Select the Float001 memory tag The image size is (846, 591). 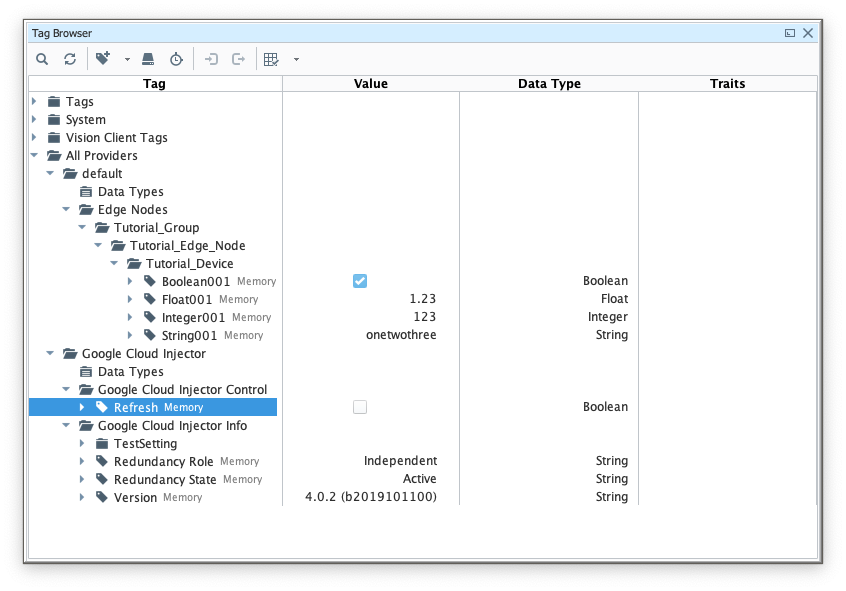[187, 299]
